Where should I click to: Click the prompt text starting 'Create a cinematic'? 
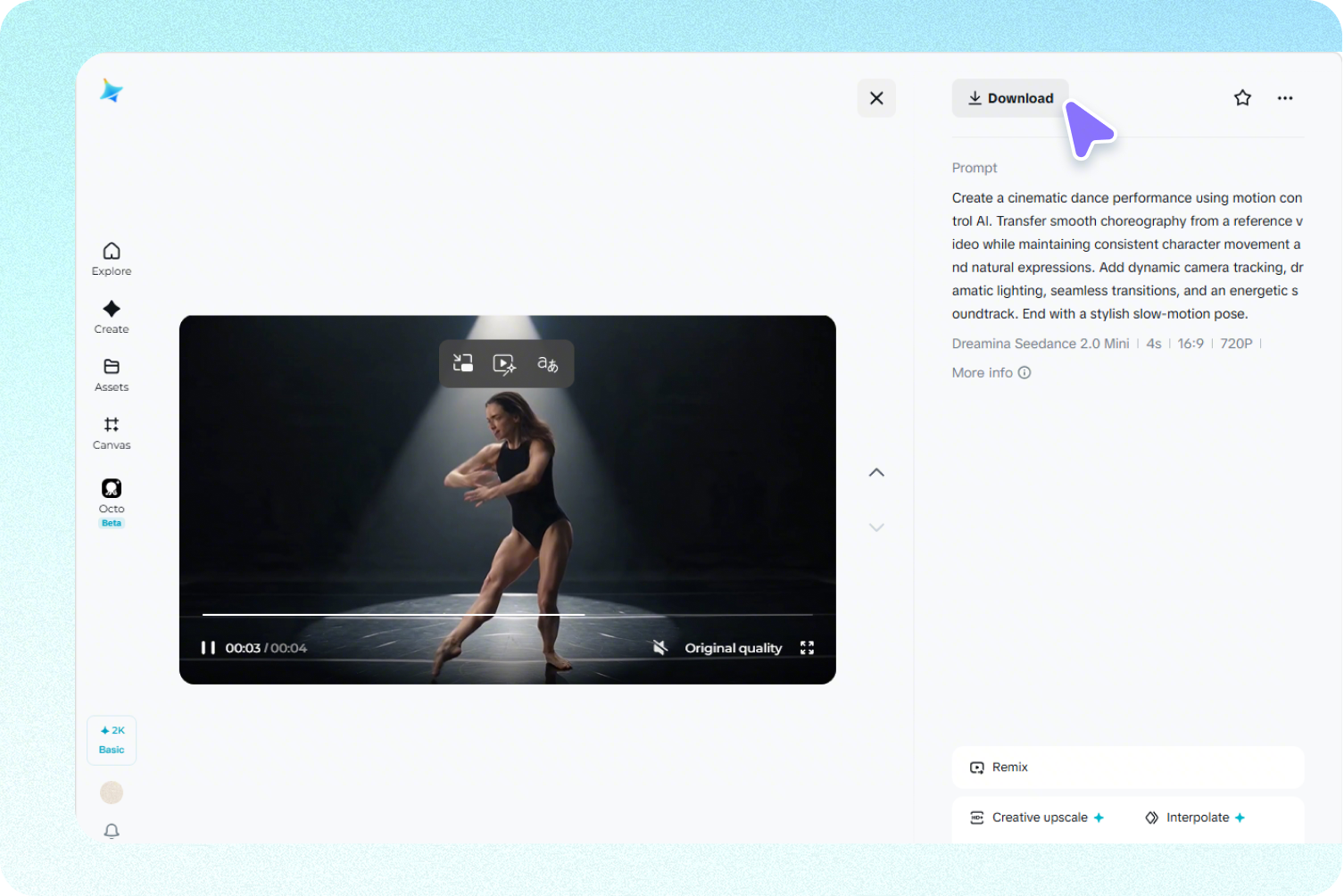tap(1128, 255)
